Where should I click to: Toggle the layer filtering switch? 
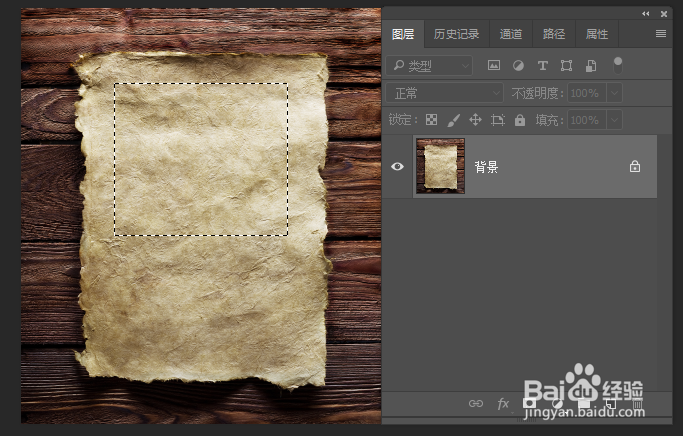618,65
